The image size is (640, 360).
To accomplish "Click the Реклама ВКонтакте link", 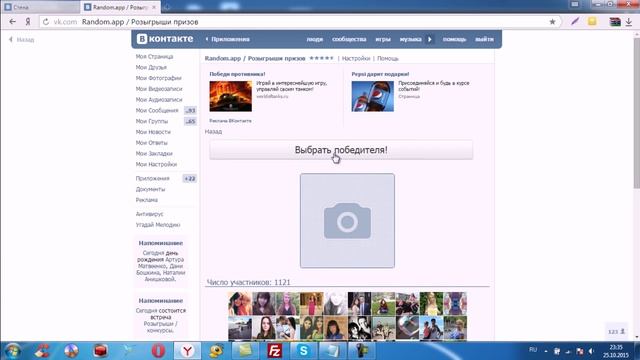I will (x=230, y=121).
